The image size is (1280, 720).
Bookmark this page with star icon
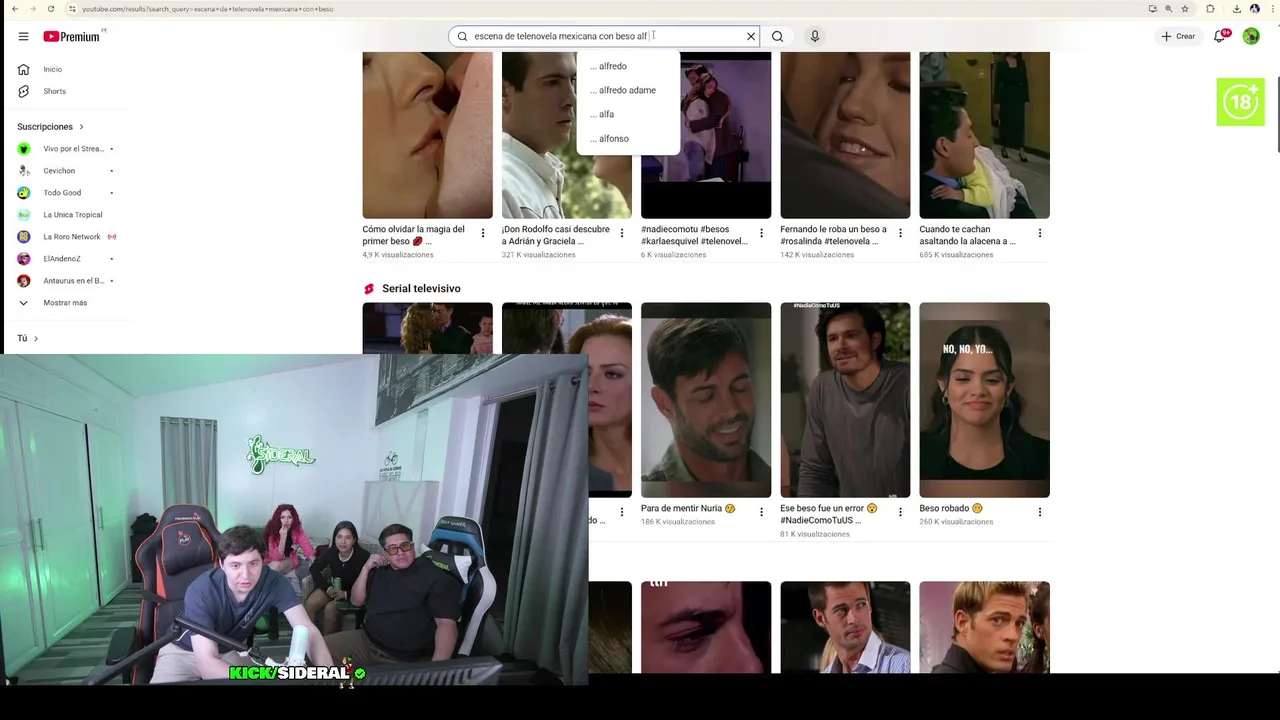pyautogui.click(x=1185, y=9)
